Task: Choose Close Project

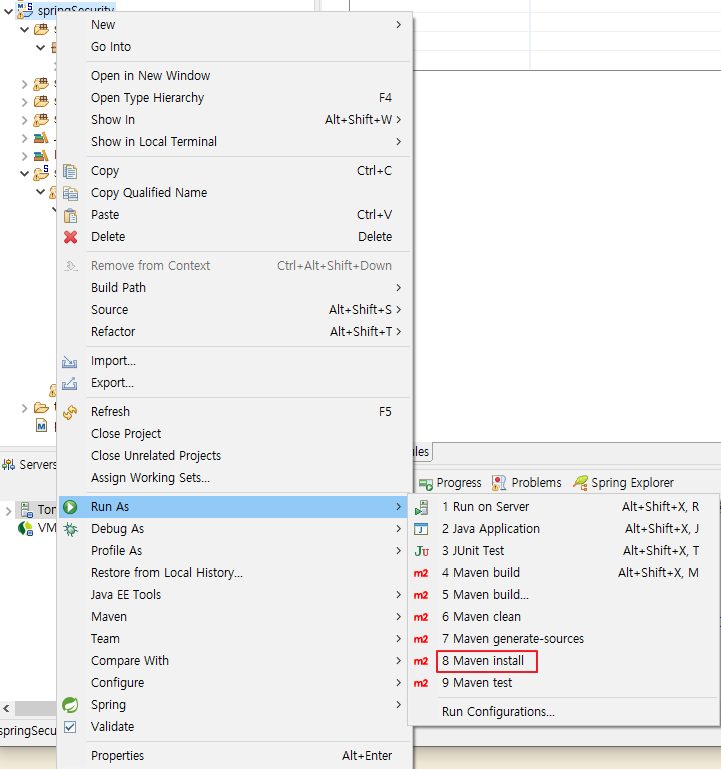Action: tap(126, 434)
